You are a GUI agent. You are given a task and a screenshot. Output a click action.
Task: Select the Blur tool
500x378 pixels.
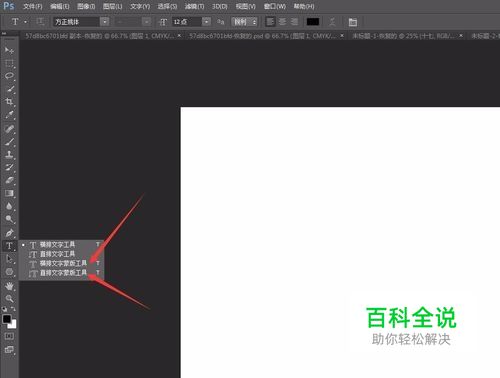point(9,206)
